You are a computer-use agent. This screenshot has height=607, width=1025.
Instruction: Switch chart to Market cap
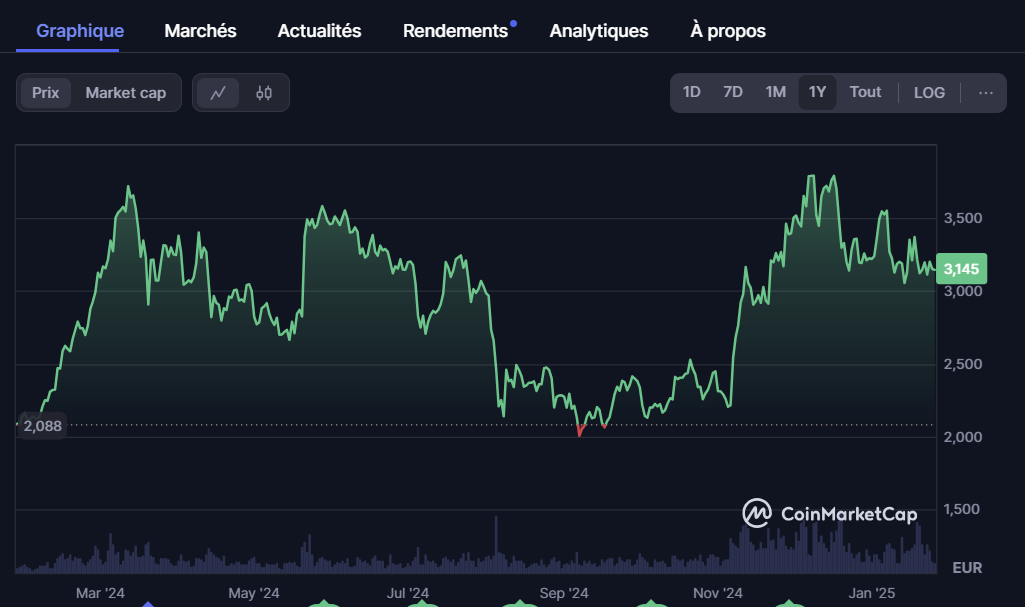126,93
